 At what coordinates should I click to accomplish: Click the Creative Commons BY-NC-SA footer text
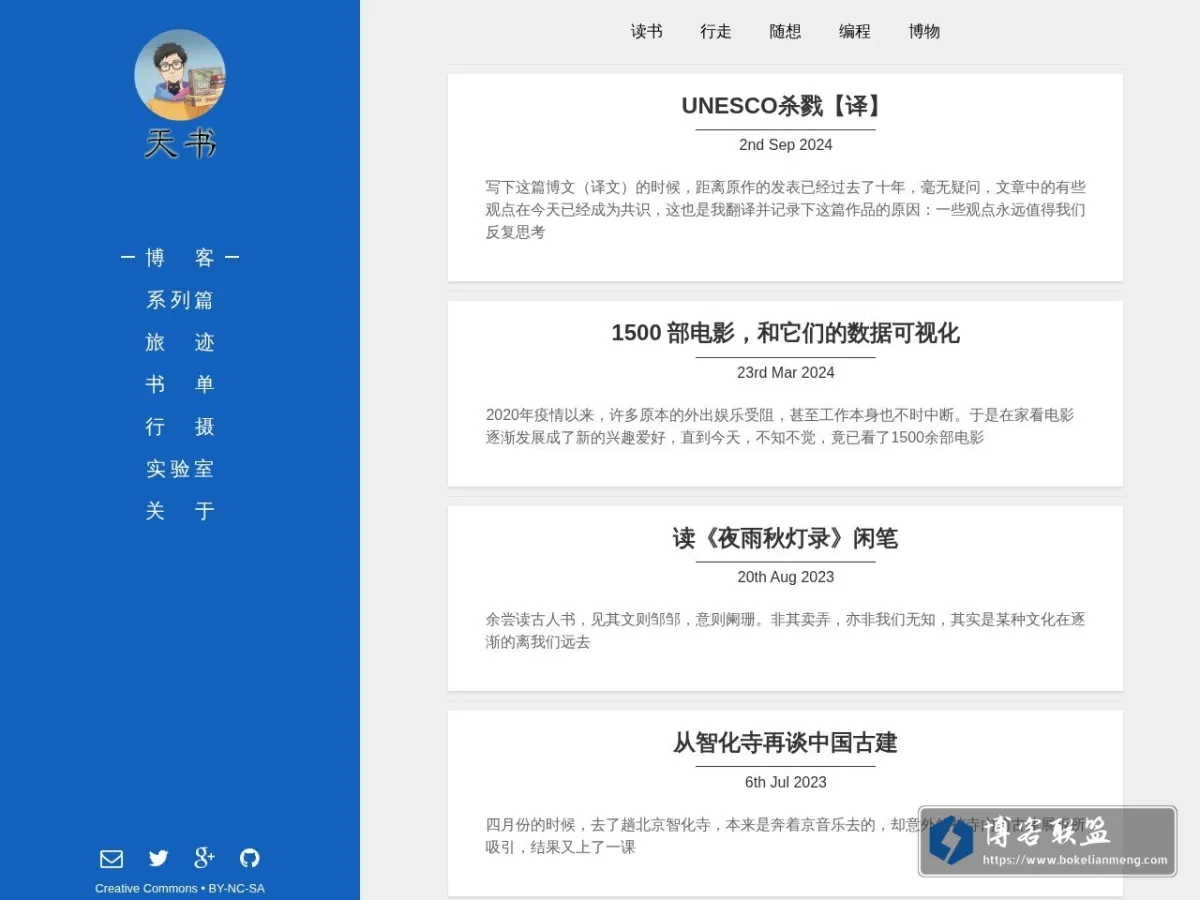pos(180,888)
